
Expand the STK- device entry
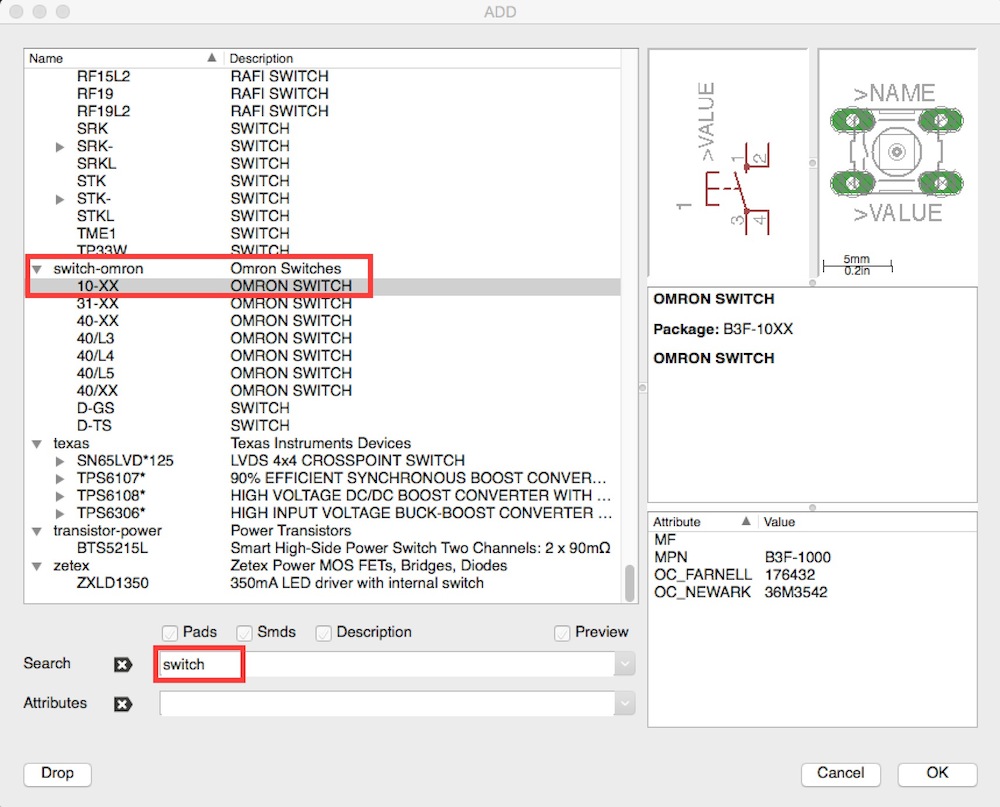pos(60,199)
